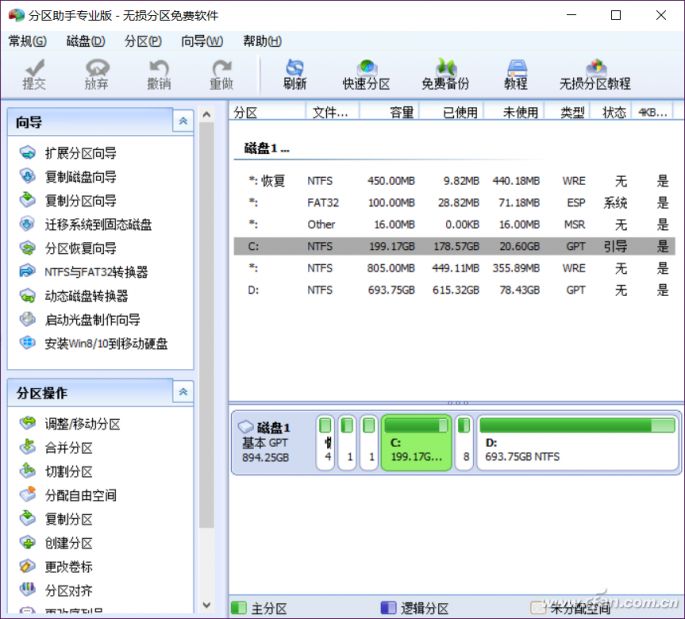Collapse the 向导 panel section
This screenshot has width=685, height=619.
(182, 121)
